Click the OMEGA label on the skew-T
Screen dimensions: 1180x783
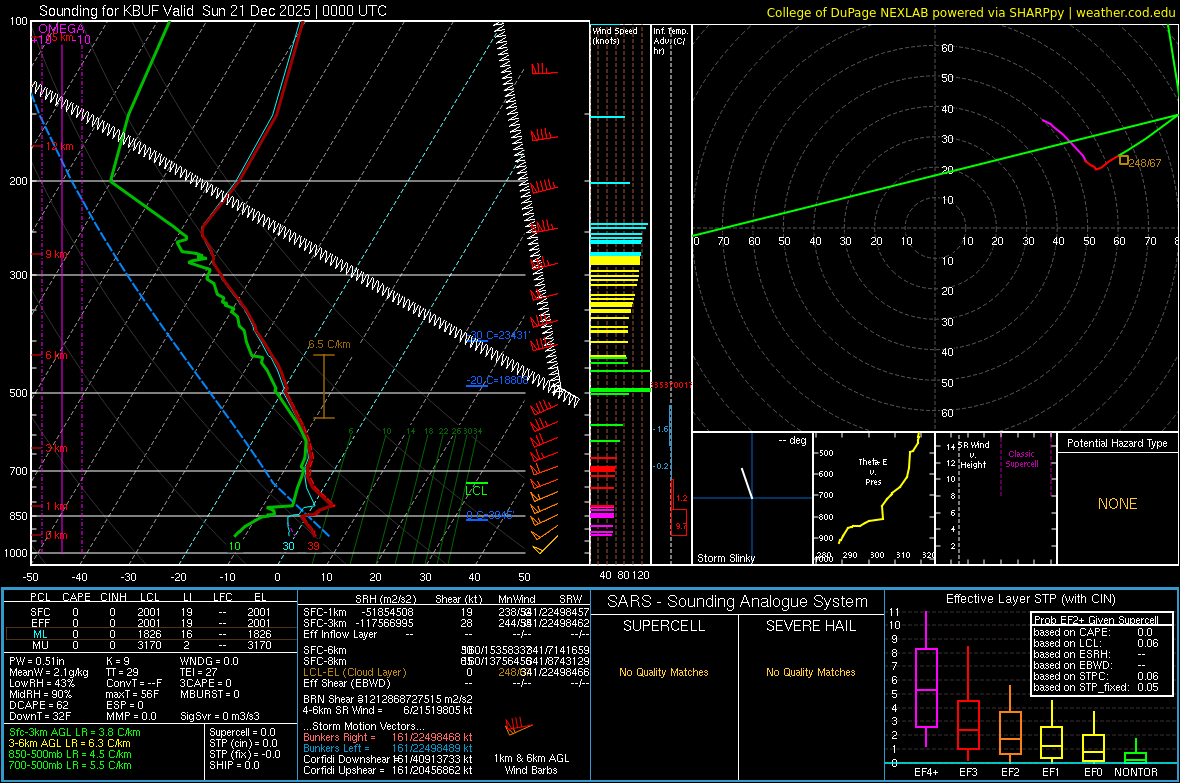pos(62,29)
